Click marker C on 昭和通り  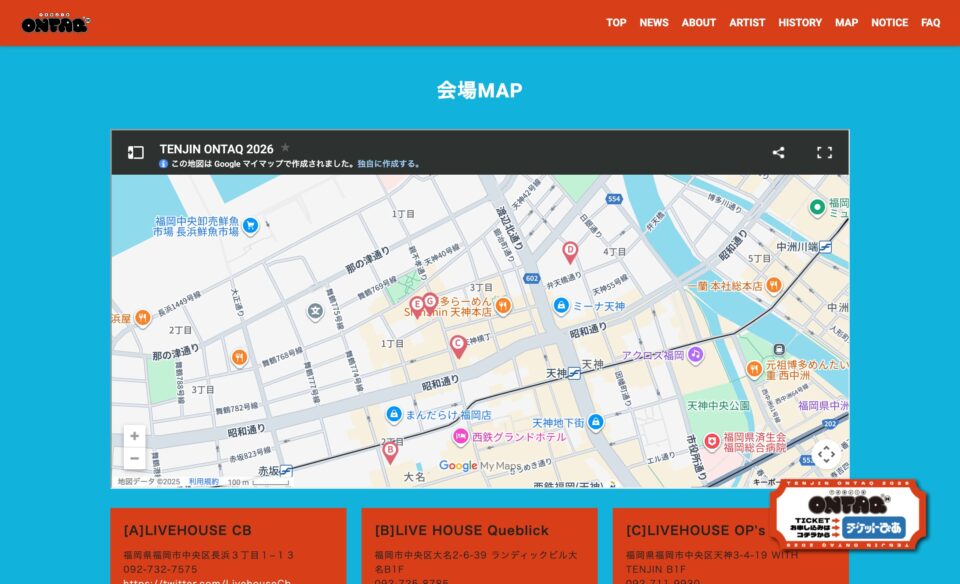[x=458, y=345]
